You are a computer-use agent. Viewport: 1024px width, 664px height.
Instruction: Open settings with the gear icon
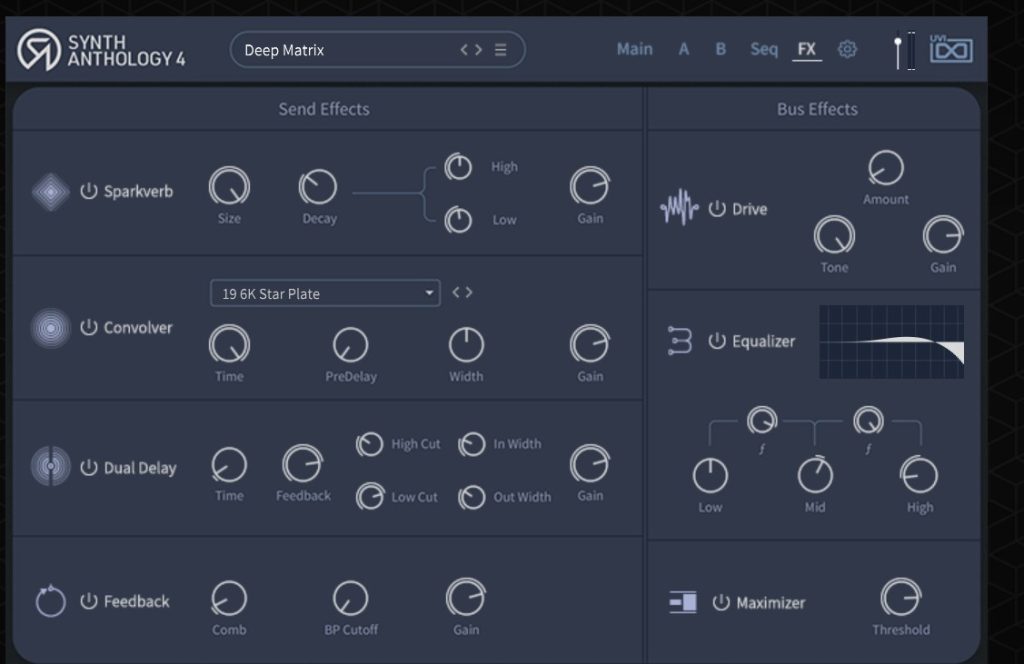(x=847, y=49)
